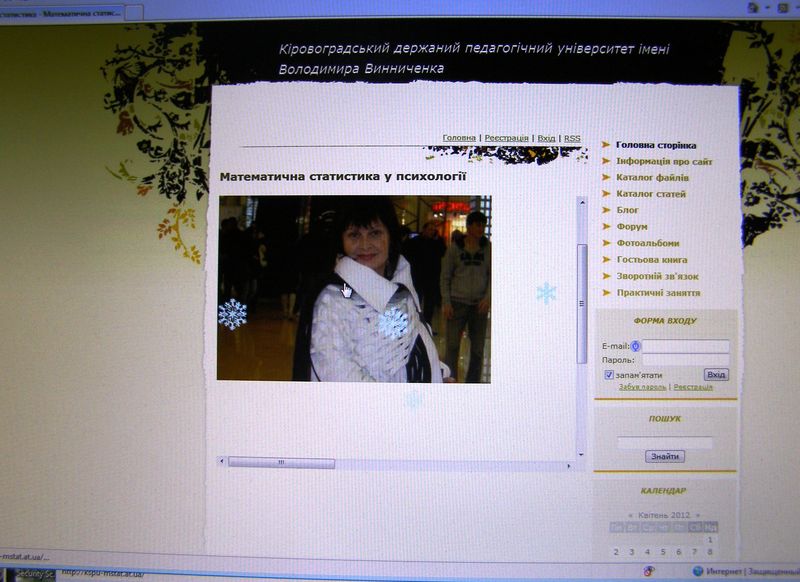Click the scroll-left arrow of the image frame
This screenshot has height=582, width=800.
pyautogui.click(x=222, y=463)
